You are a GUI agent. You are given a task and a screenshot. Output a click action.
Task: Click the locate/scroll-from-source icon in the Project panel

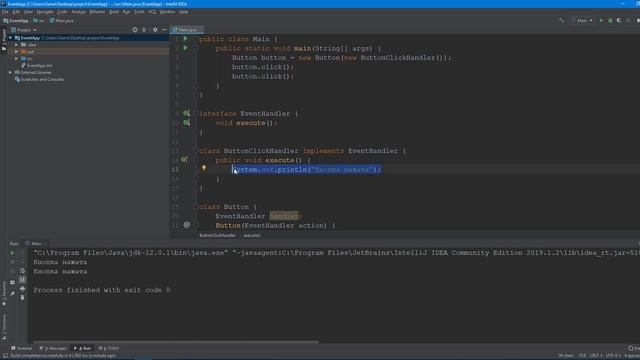(135, 30)
